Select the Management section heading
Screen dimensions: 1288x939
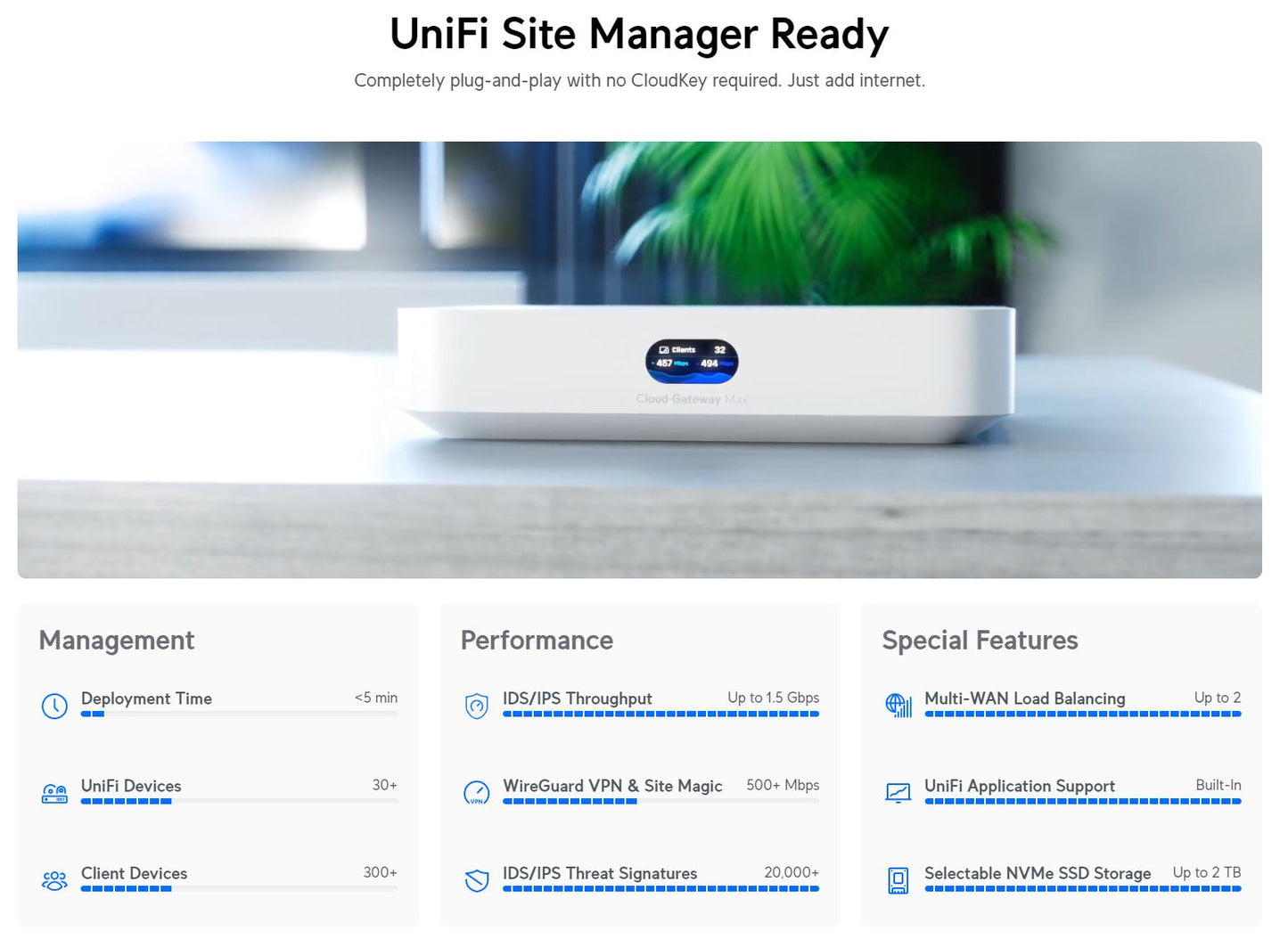pyautogui.click(x=117, y=641)
